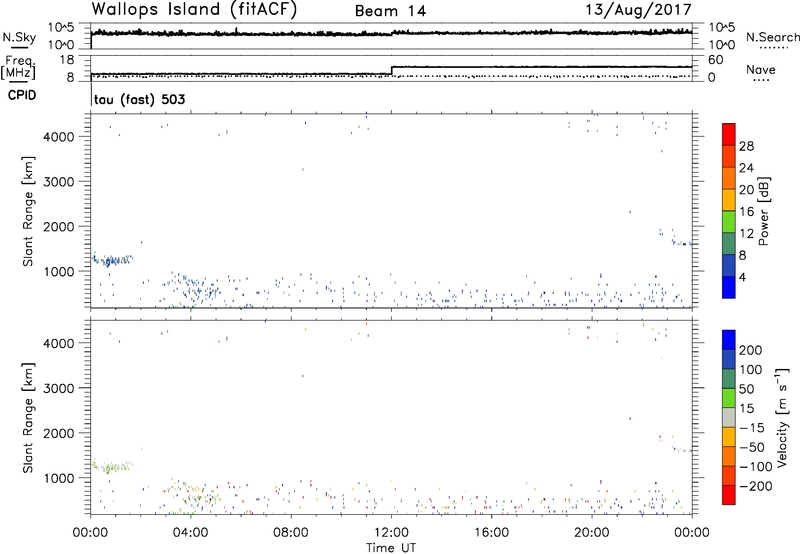
Task: Click the red segment of Power colorbar
Action: pos(729,134)
